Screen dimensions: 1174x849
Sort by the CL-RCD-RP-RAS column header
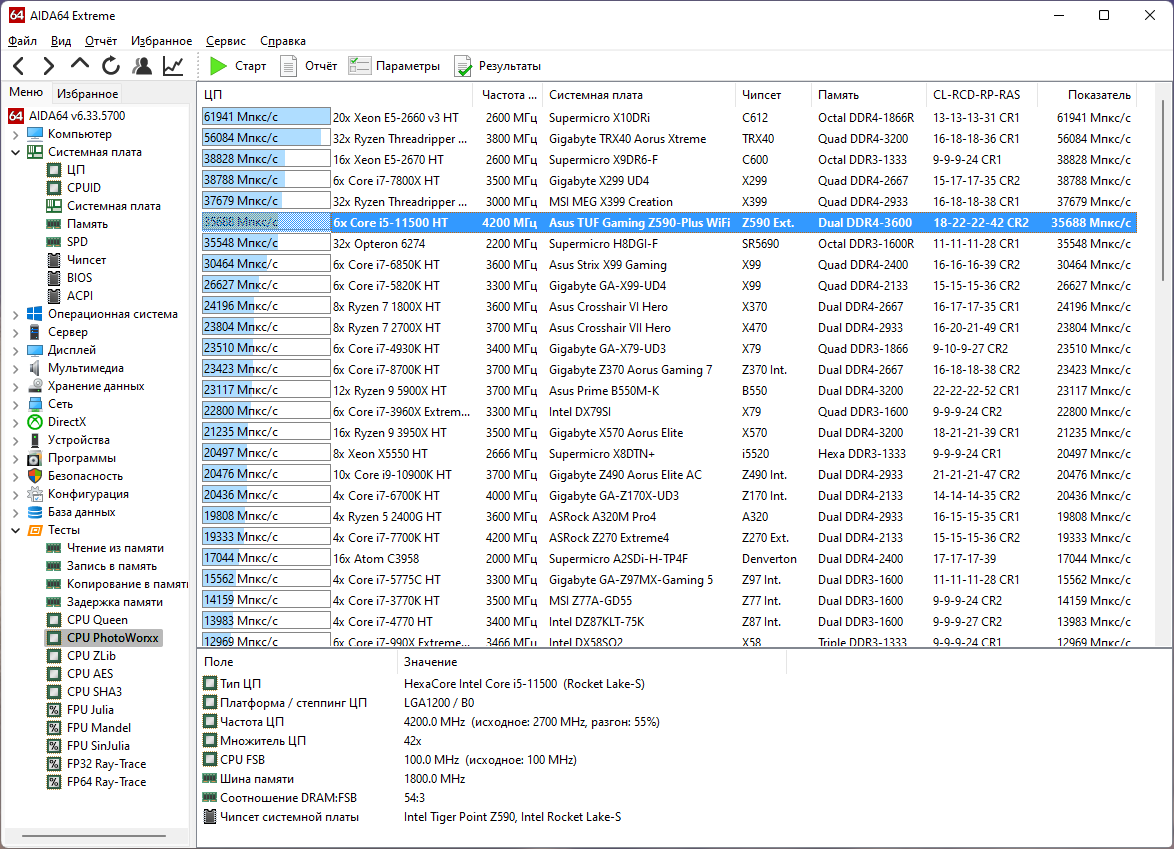982,95
